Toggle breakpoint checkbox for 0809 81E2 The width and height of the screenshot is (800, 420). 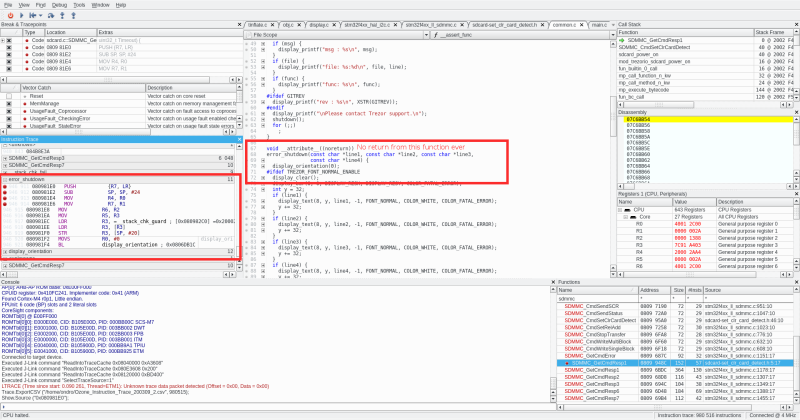pyautogui.click(x=9, y=54)
